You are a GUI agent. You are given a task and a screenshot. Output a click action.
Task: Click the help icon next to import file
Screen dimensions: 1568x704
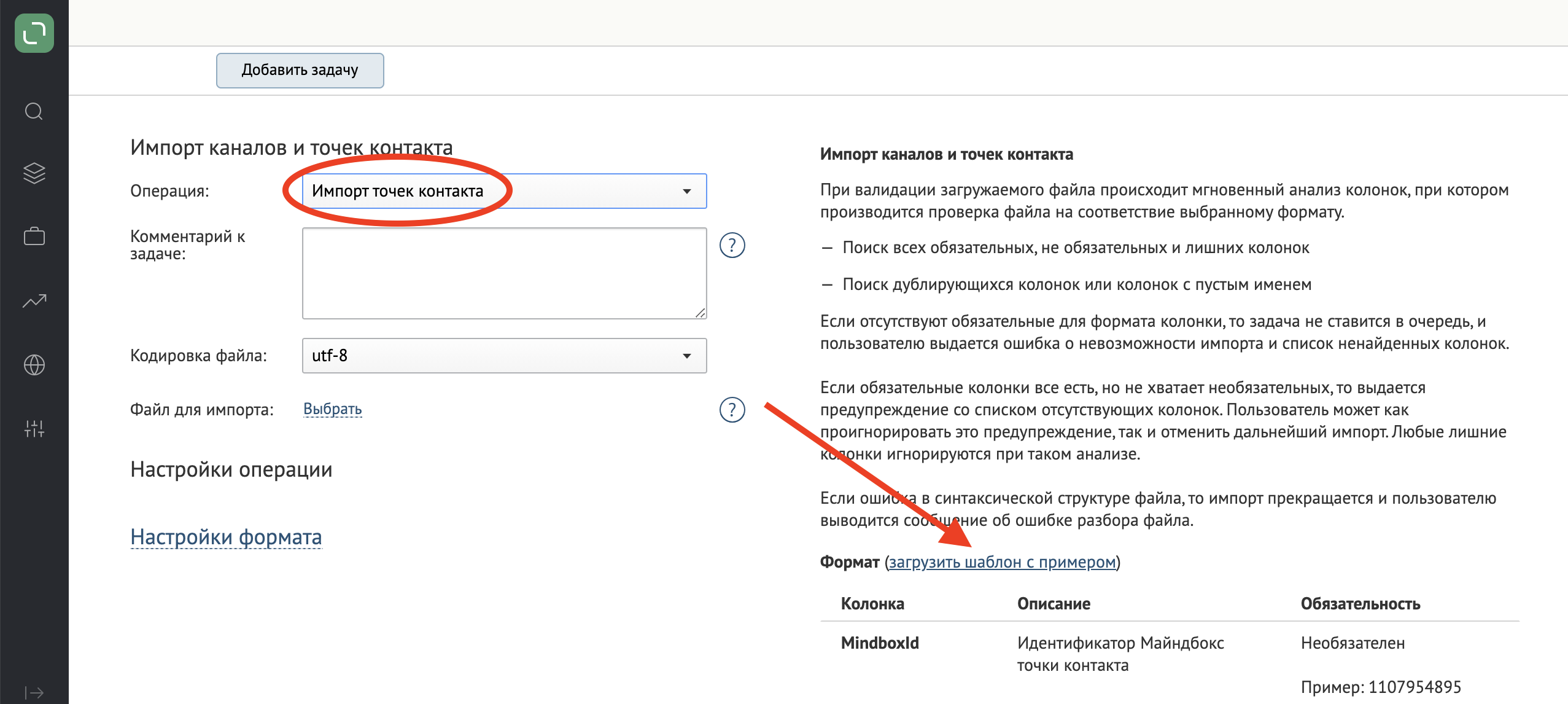[x=732, y=410]
